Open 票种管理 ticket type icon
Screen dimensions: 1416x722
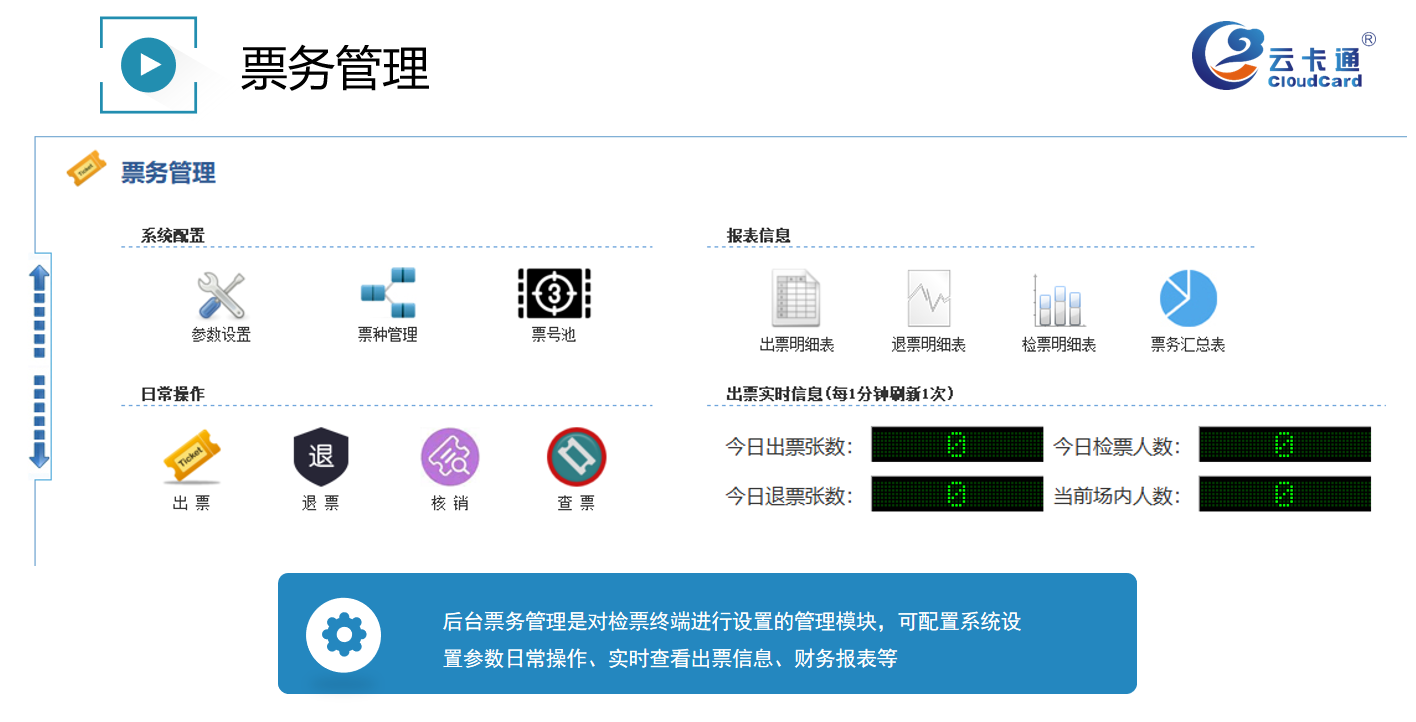(x=388, y=292)
